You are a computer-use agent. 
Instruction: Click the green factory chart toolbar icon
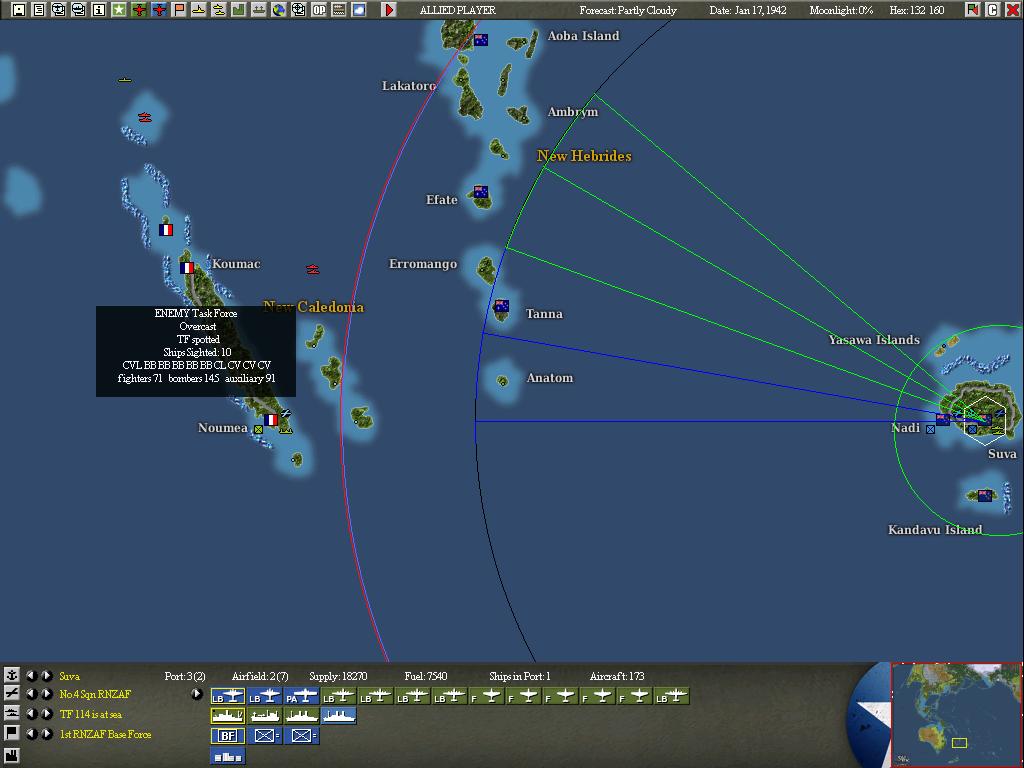click(239, 10)
